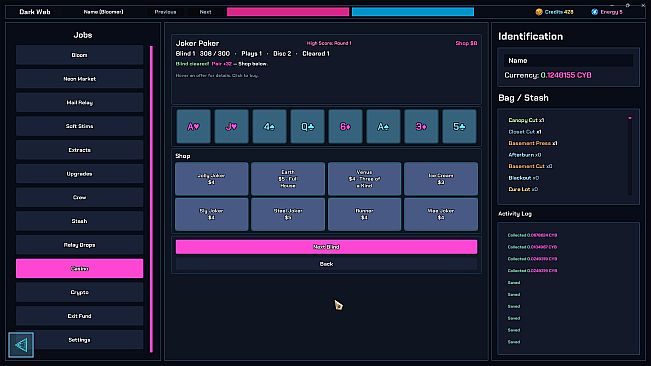Buy the Jolly Joker shop offer
This screenshot has height=366, width=651.
(212, 179)
